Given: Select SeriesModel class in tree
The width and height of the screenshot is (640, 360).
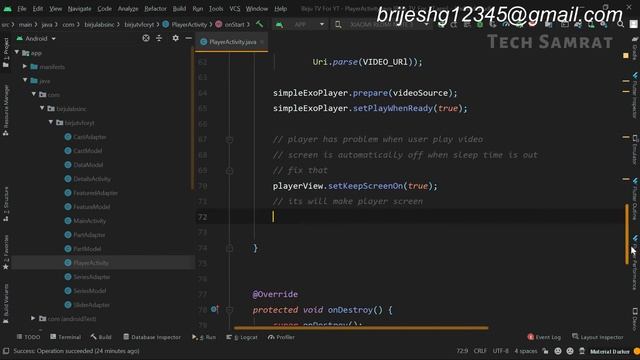Looking at the screenshot, I should [86, 291].
